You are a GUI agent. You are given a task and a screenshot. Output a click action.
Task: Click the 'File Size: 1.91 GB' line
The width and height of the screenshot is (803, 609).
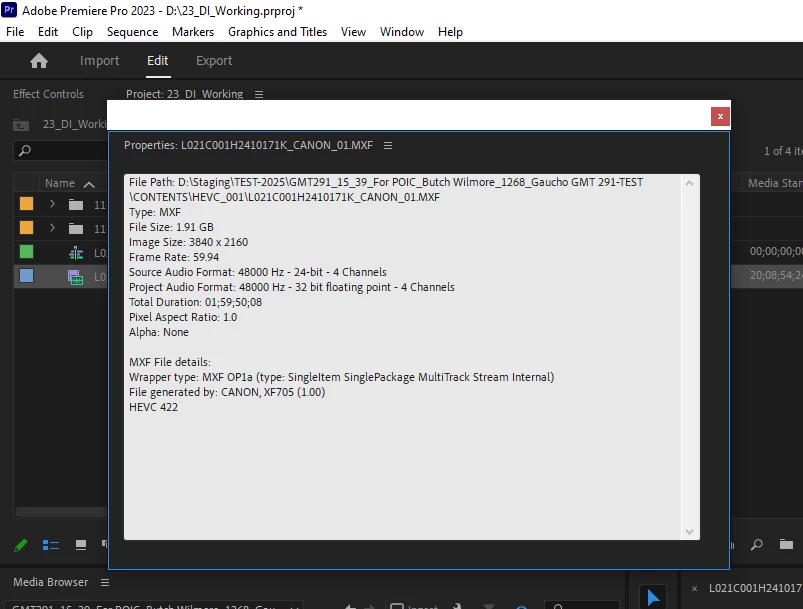(171, 227)
